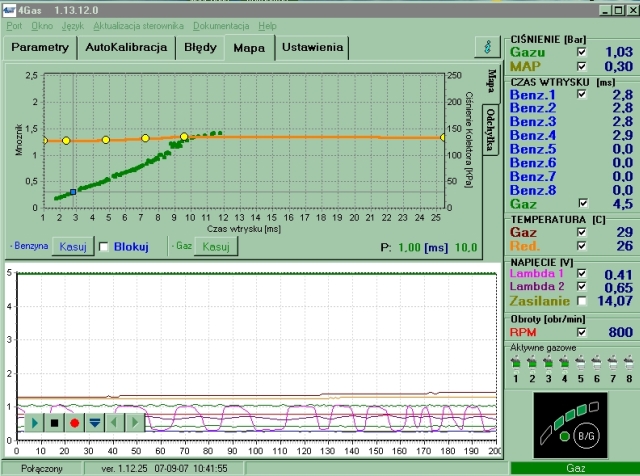Toggle the Gazu pressure checkbox
640x476 pixels.
(x=582, y=52)
